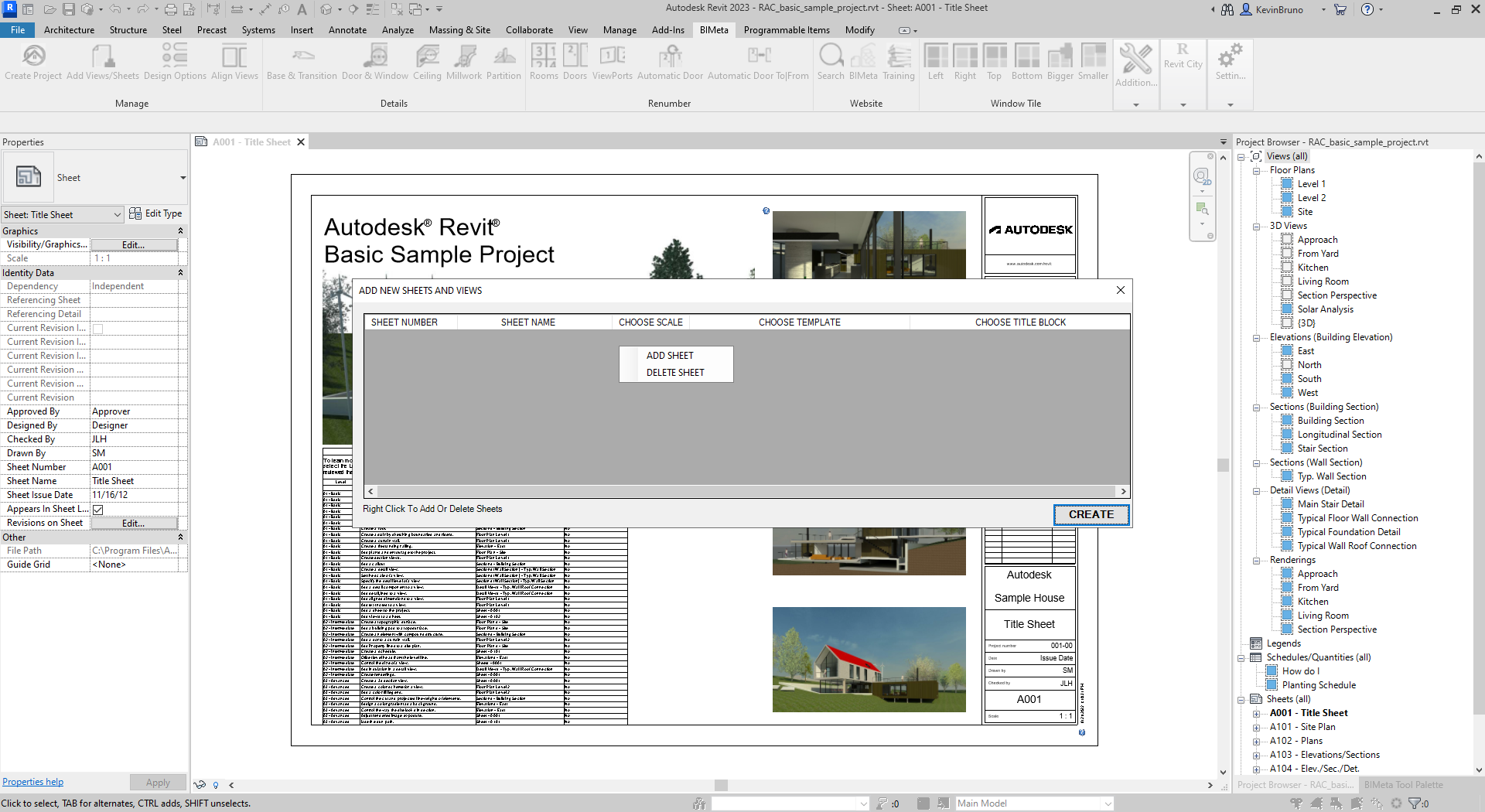Select the Planting Schedule item

coord(1319,685)
